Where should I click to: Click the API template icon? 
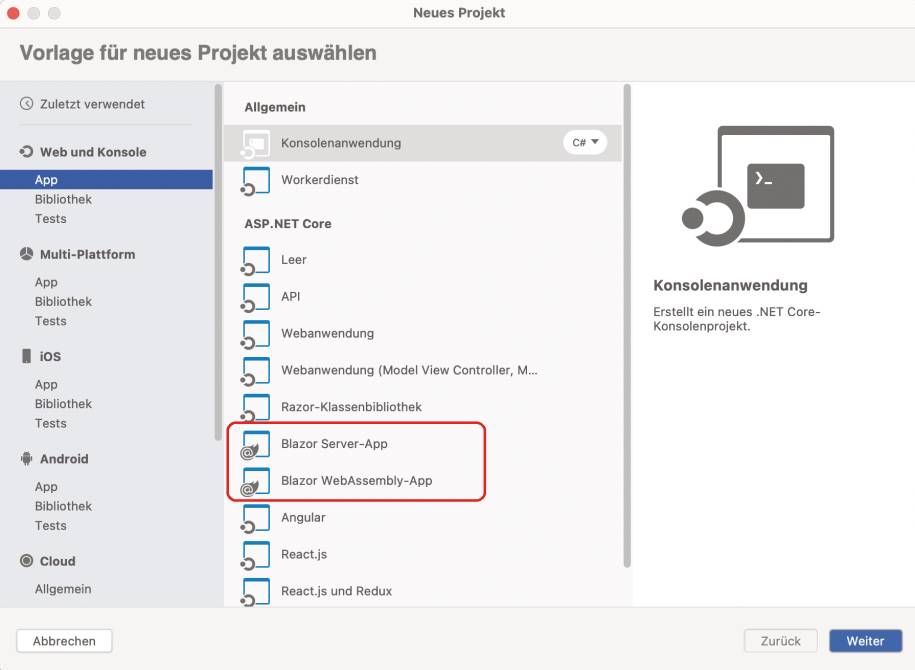click(256, 297)
